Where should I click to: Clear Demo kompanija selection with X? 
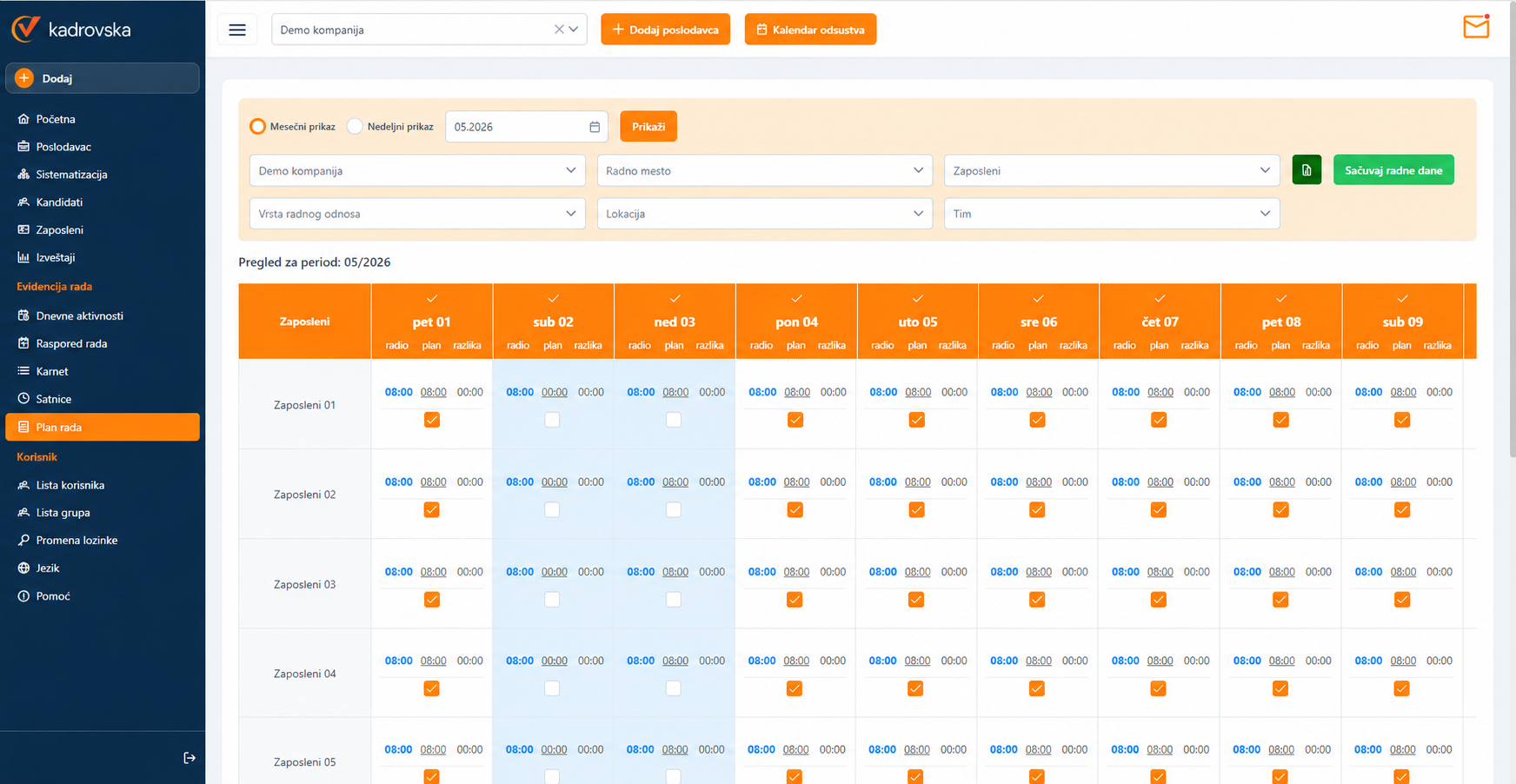(x=559, y=30)
